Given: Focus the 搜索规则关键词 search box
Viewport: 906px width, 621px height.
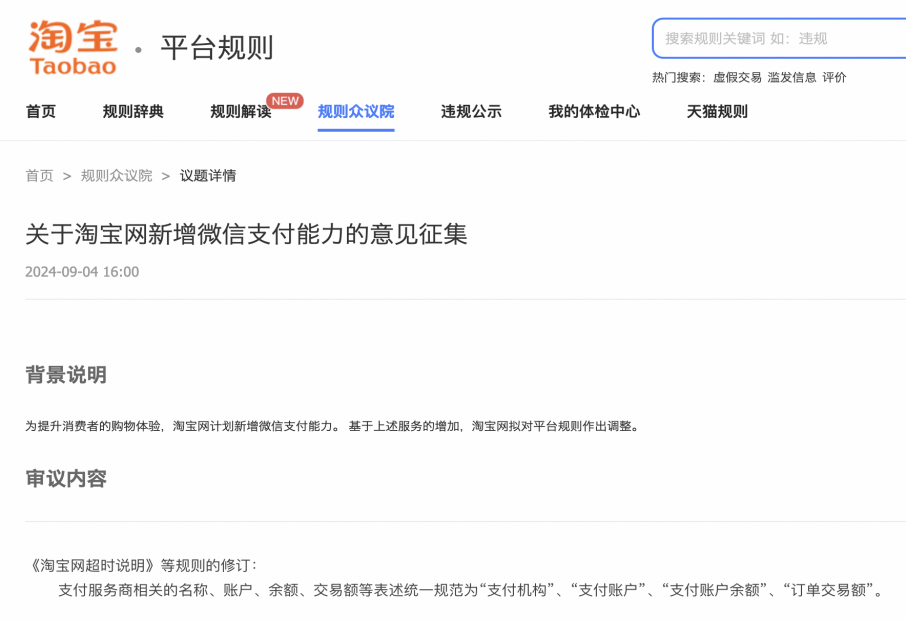Looking at the screenshot, I should pyautogui.click(x=779, y=38).
